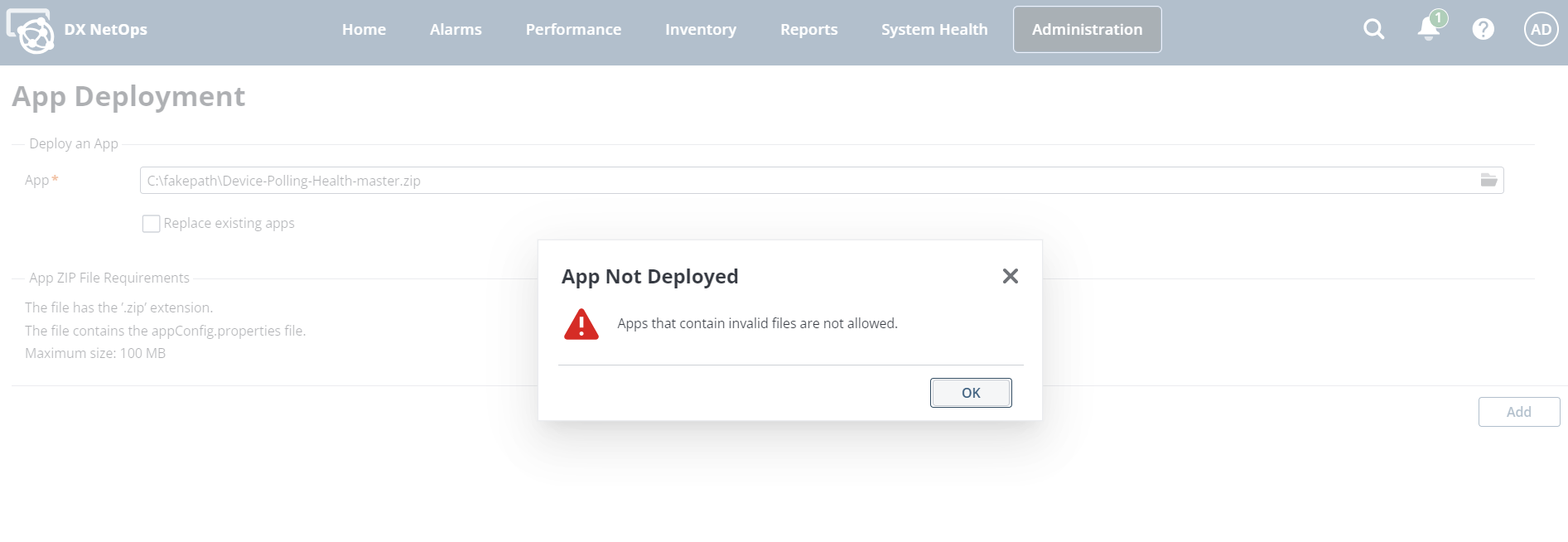The image size is (1568, 542).
Task: Open the AD user avatar menu
Action: 1541,30
